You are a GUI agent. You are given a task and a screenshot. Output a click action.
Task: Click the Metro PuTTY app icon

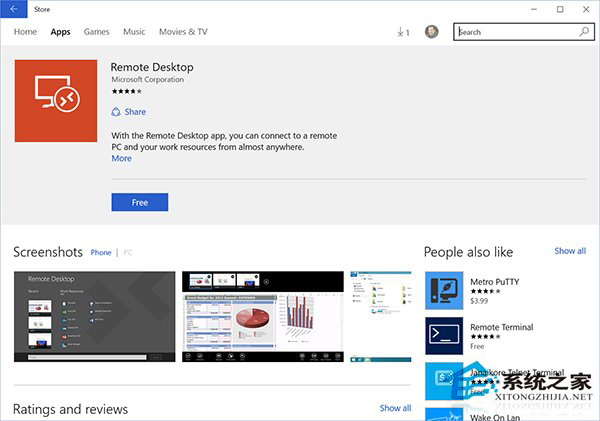(x=444, y=290)
